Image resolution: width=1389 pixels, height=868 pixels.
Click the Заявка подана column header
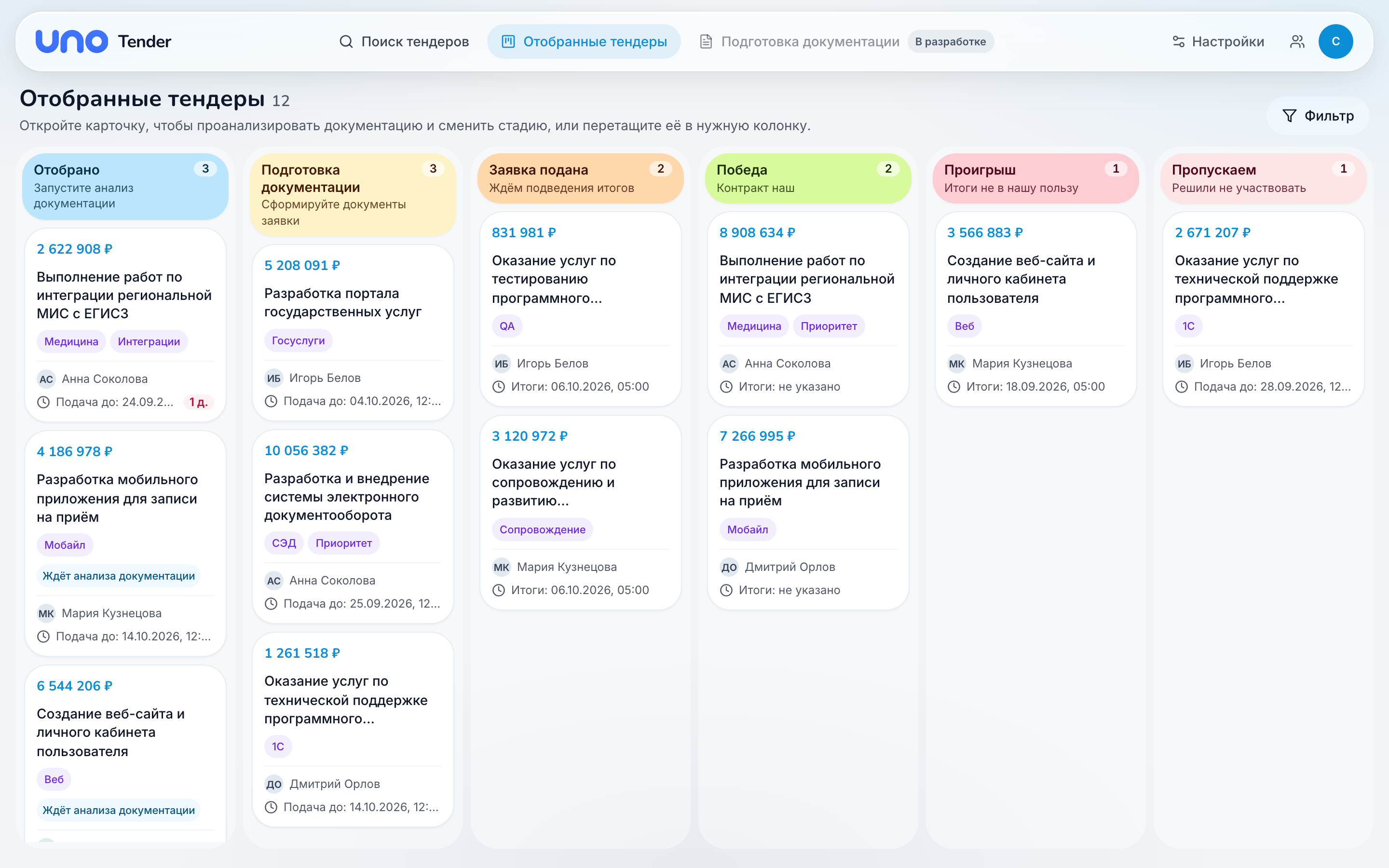[580, 178]
